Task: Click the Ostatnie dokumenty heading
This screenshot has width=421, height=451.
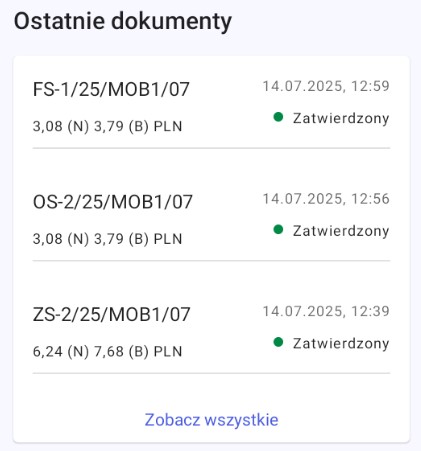Action: 123,22
